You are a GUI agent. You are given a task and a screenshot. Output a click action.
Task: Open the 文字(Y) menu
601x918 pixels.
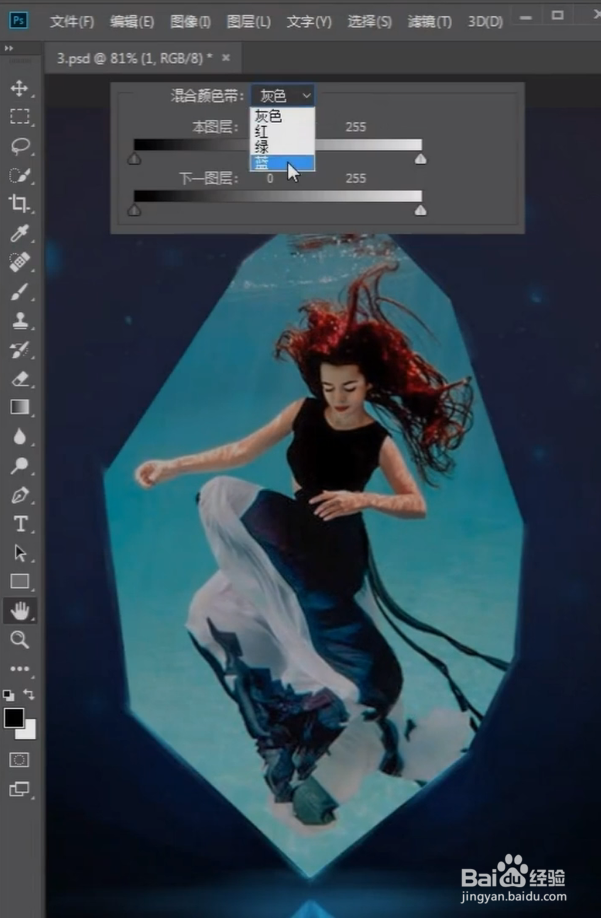[x=309, y=22]
